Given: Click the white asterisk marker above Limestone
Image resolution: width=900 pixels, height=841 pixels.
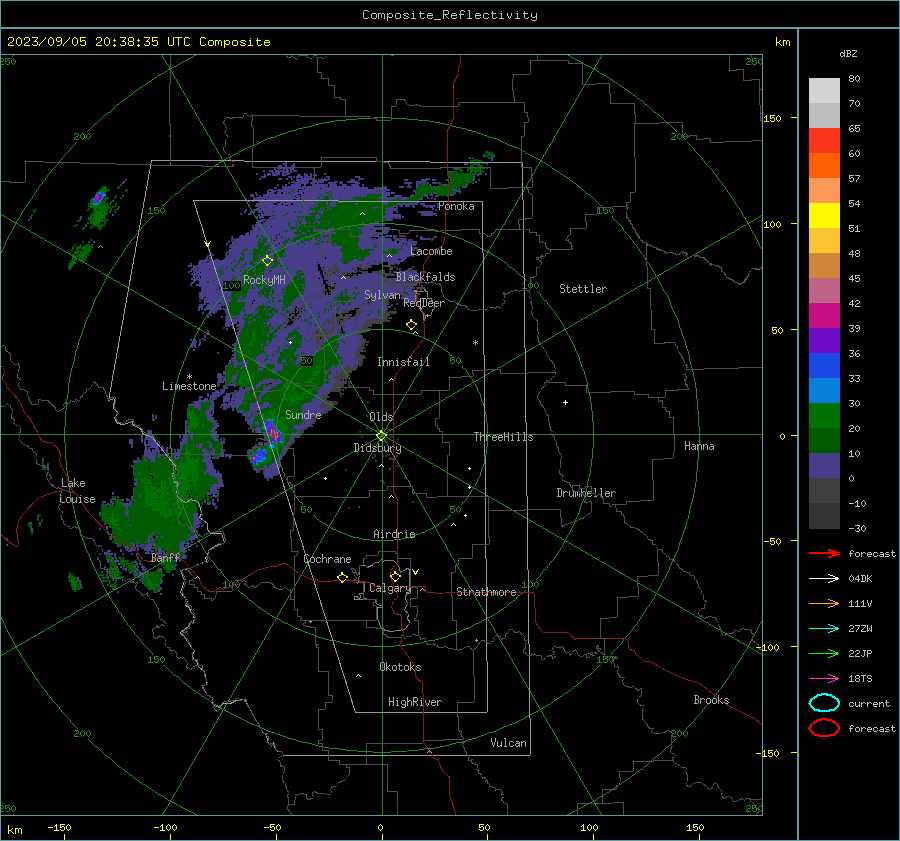Looking at the screenshot, I should [189, 377].
